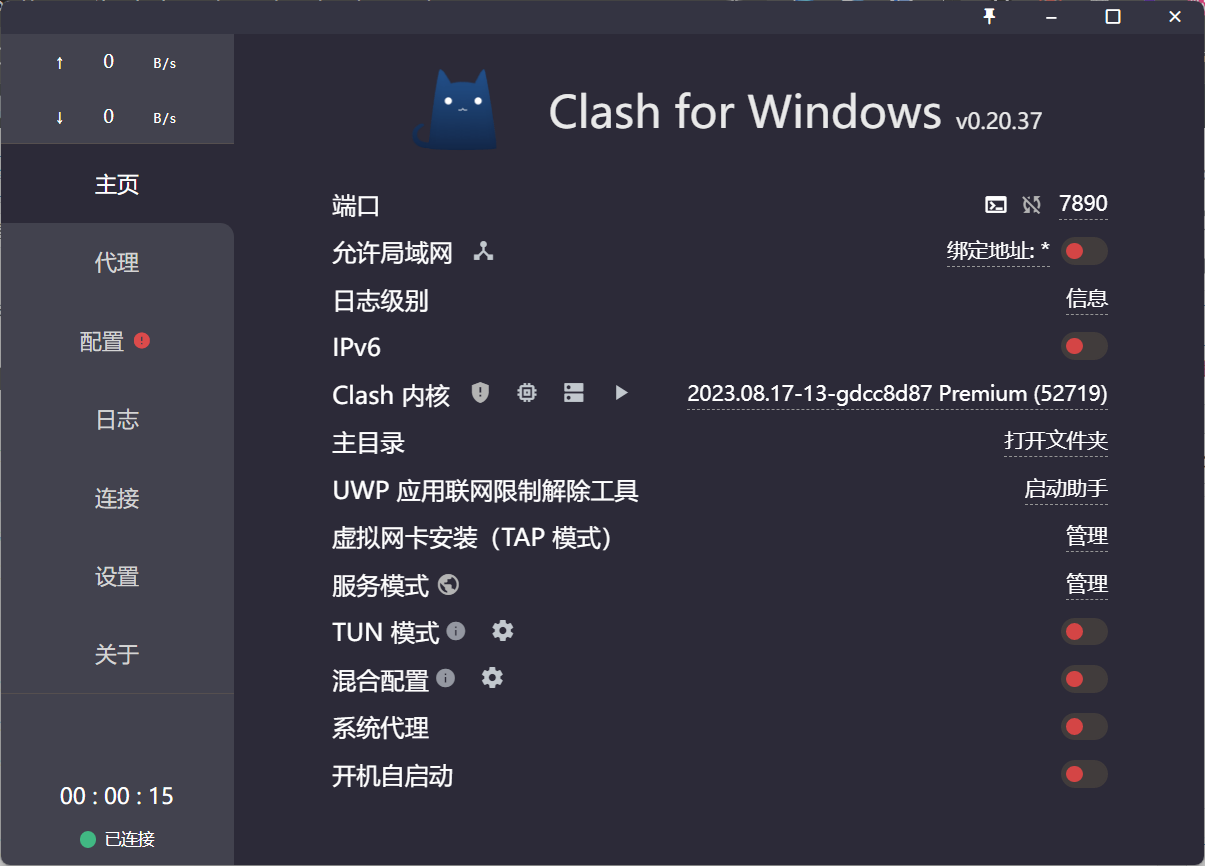
Task: Switch to the 代理 tab
Action: (x=117, y=263)
